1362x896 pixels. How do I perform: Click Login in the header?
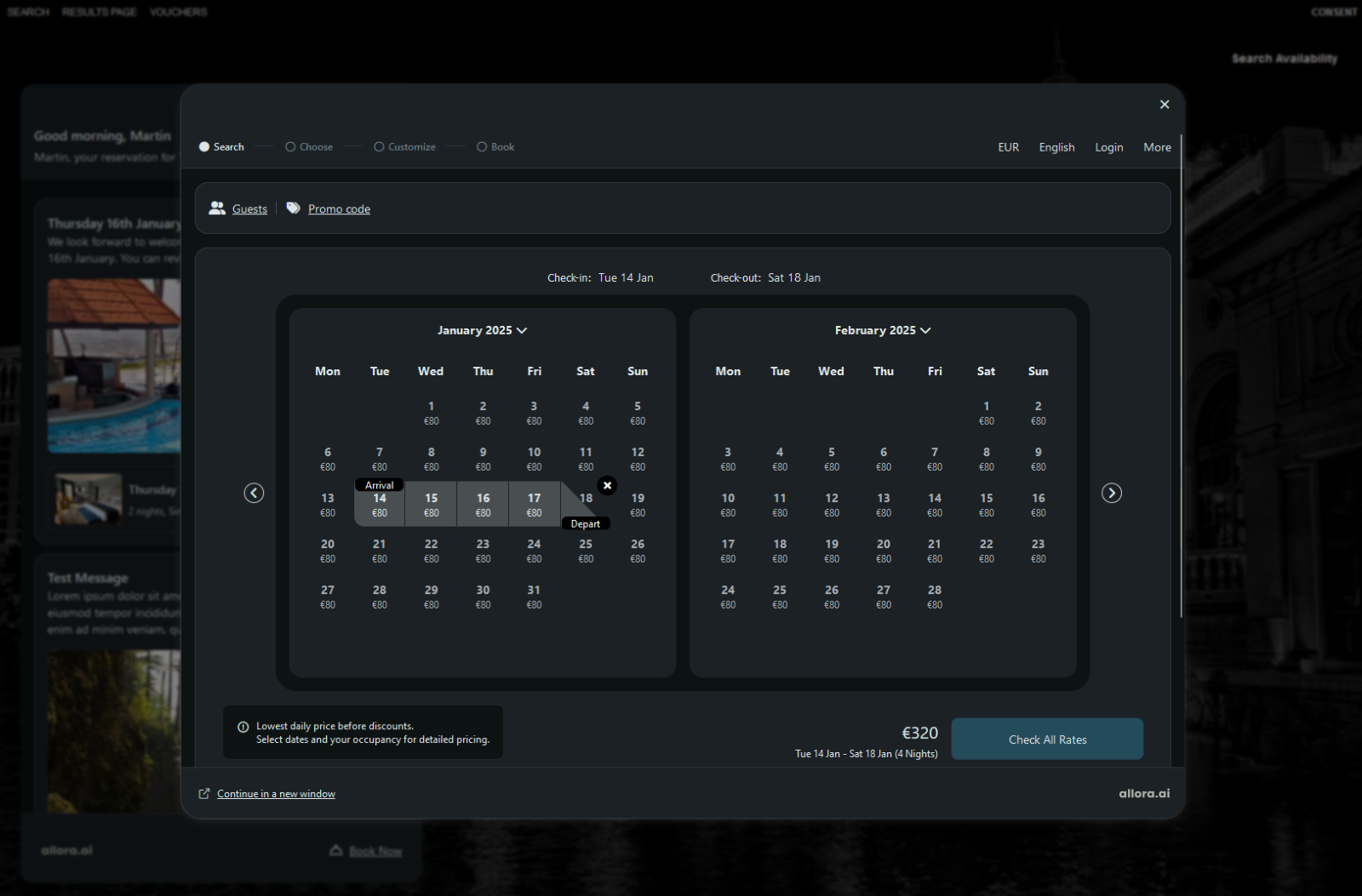(1109, 147)
